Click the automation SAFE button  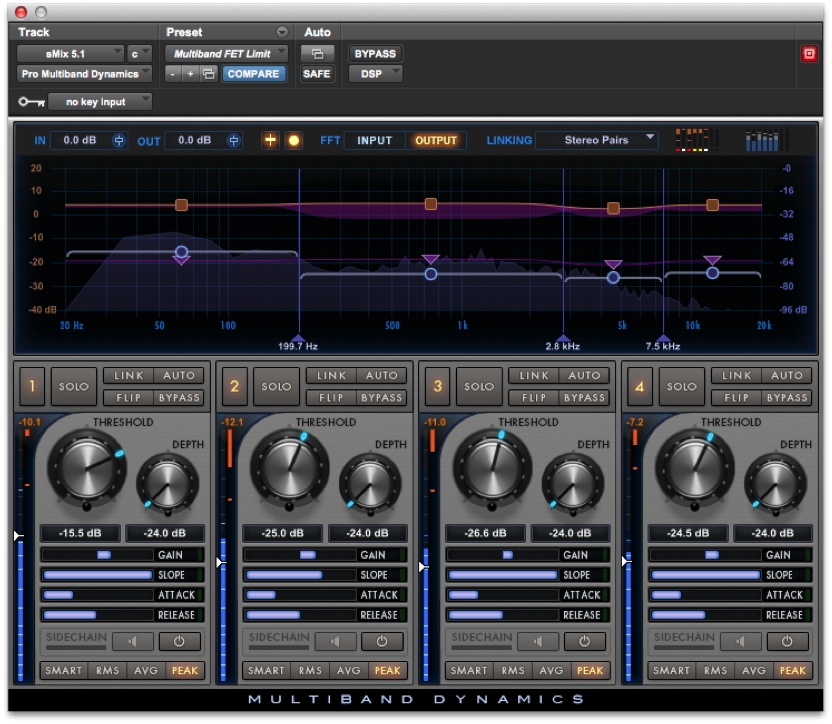click(317, 74)
